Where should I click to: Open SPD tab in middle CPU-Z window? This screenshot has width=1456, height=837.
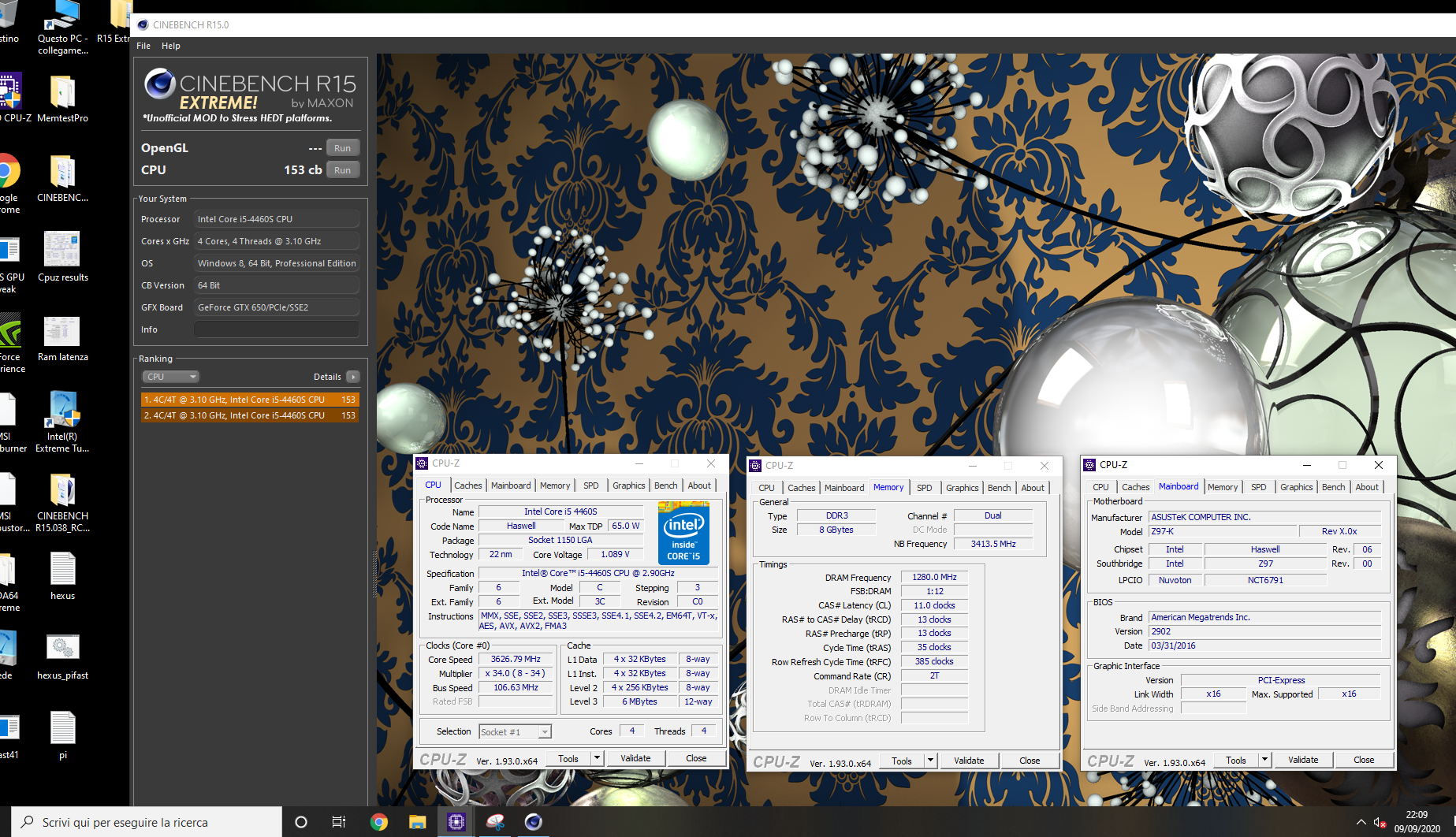click(x=925, y=488)
